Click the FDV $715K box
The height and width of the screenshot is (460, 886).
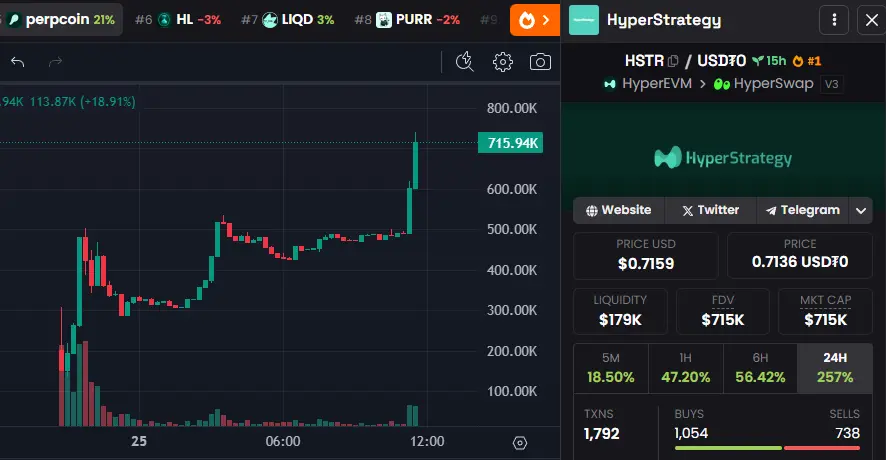pos(723,311)
